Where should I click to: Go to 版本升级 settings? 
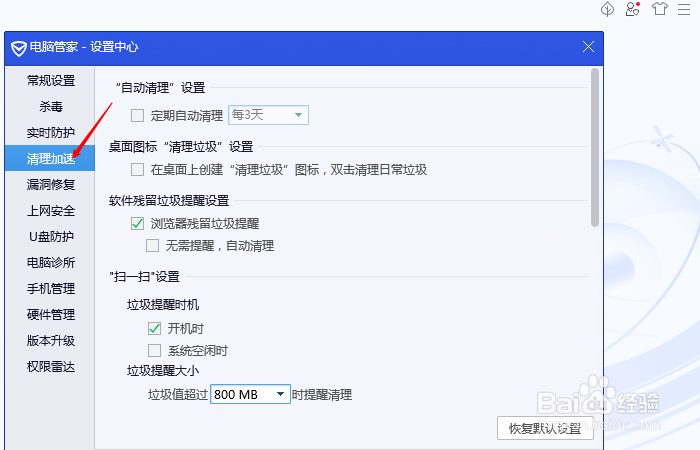coord(51,341)
